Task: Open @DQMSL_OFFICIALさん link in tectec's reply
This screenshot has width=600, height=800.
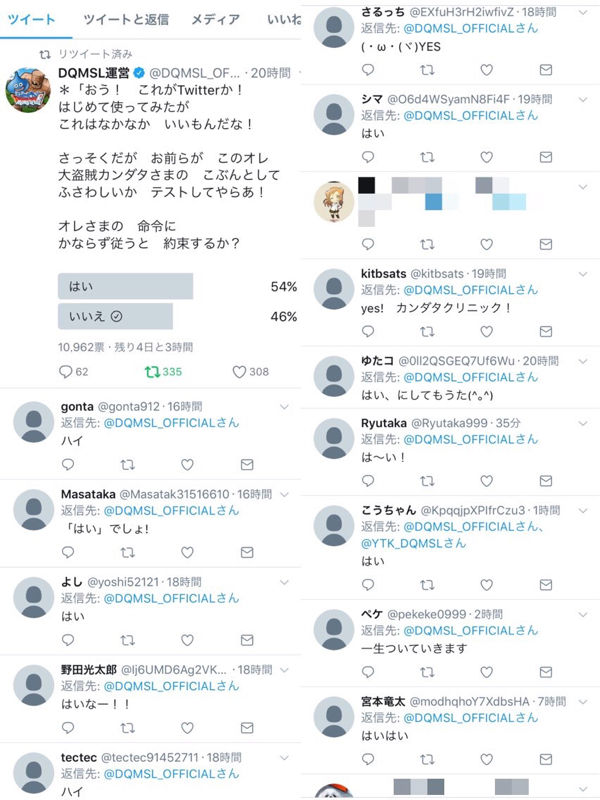Action: pyautogui.click(x=171, y=774)
